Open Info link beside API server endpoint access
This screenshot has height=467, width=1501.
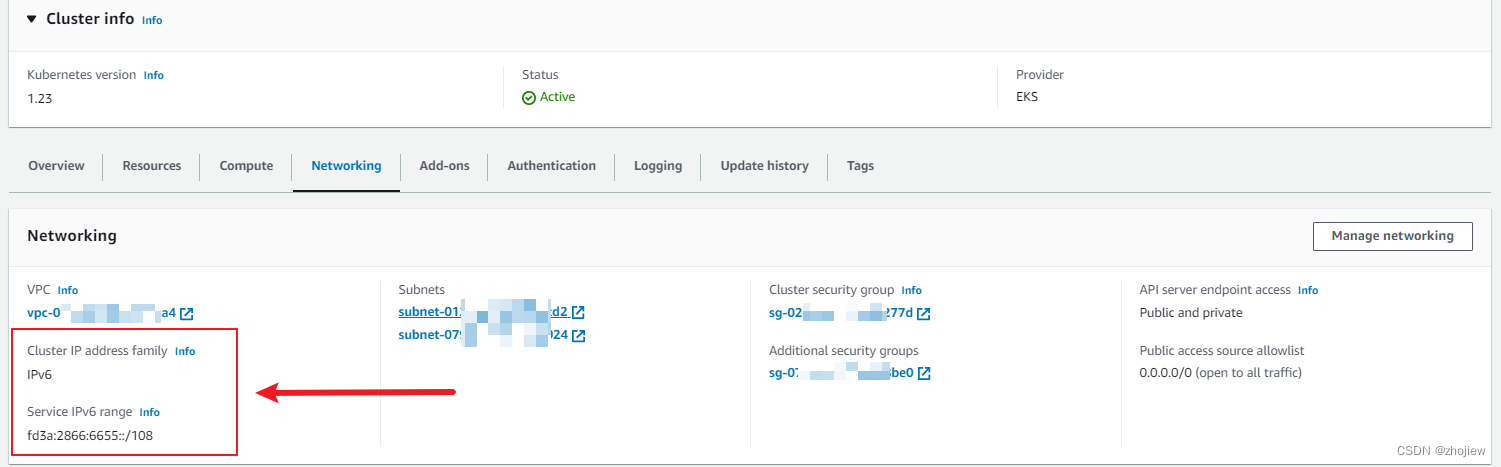pyautogui.click(x=1308, y=290)
